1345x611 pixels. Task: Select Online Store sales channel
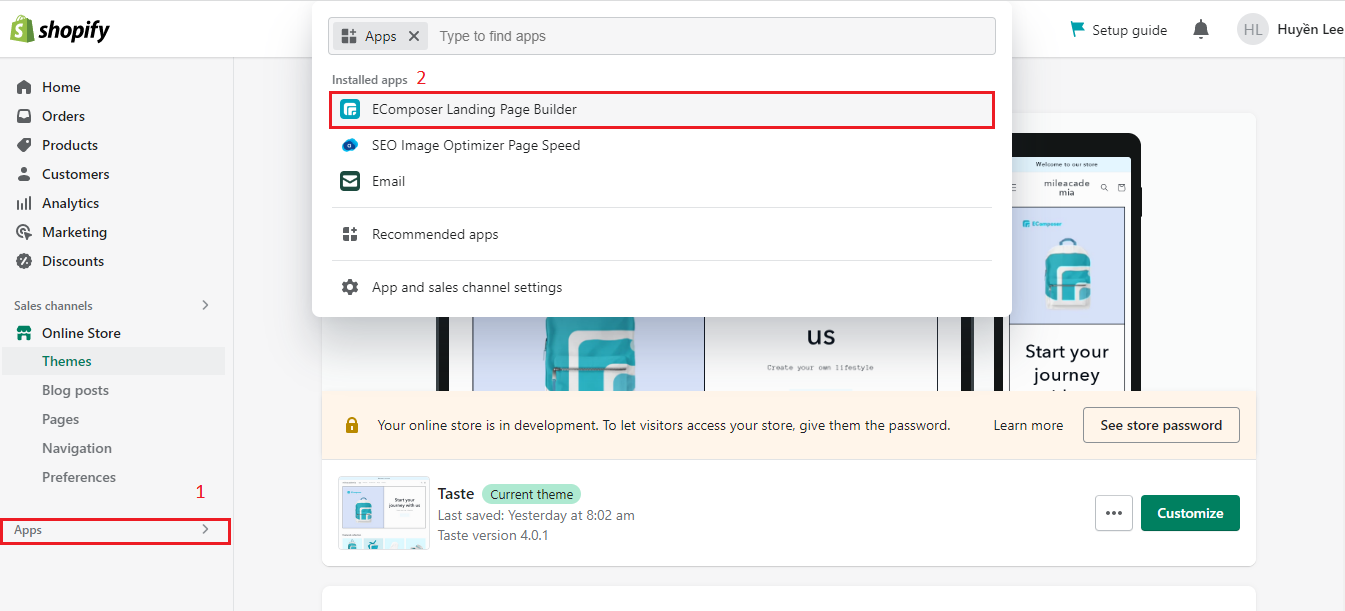(81, 333)
